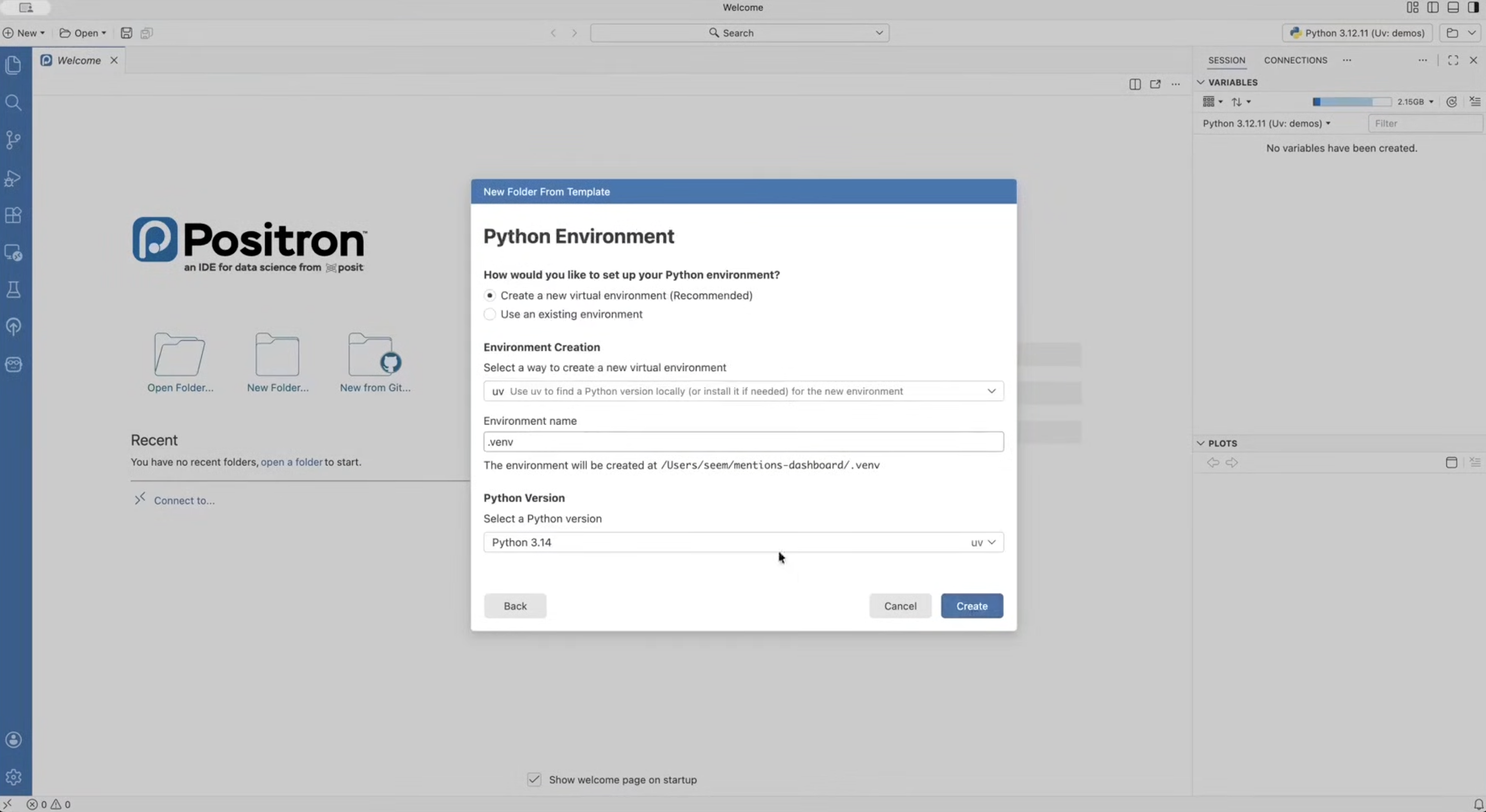The width and height of the screenshot is (1486, 812).
Task: Open the Python 3.14 version dropdown
Action: click(743, 542)
